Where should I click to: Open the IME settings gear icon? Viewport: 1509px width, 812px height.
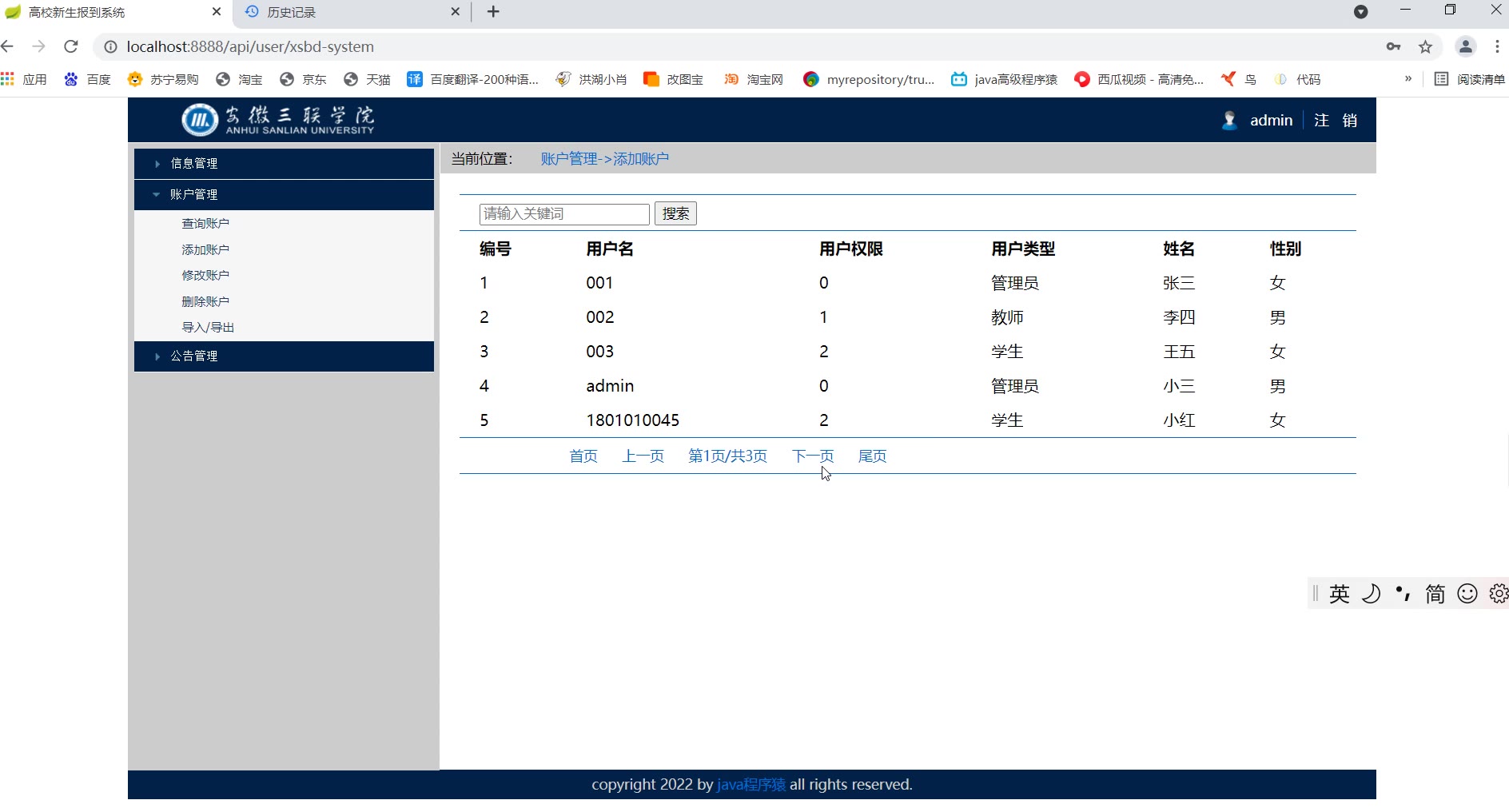click(x=1498, y=593)
